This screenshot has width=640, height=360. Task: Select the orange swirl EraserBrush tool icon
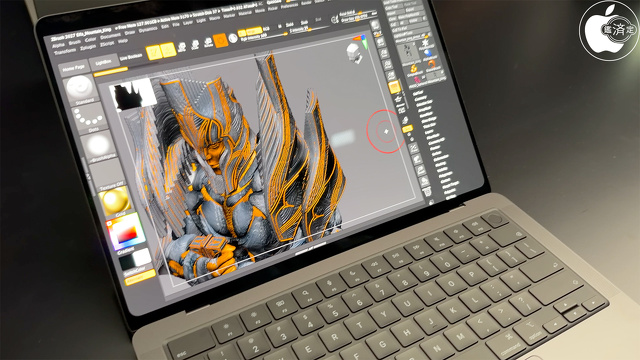pos(431,65)
